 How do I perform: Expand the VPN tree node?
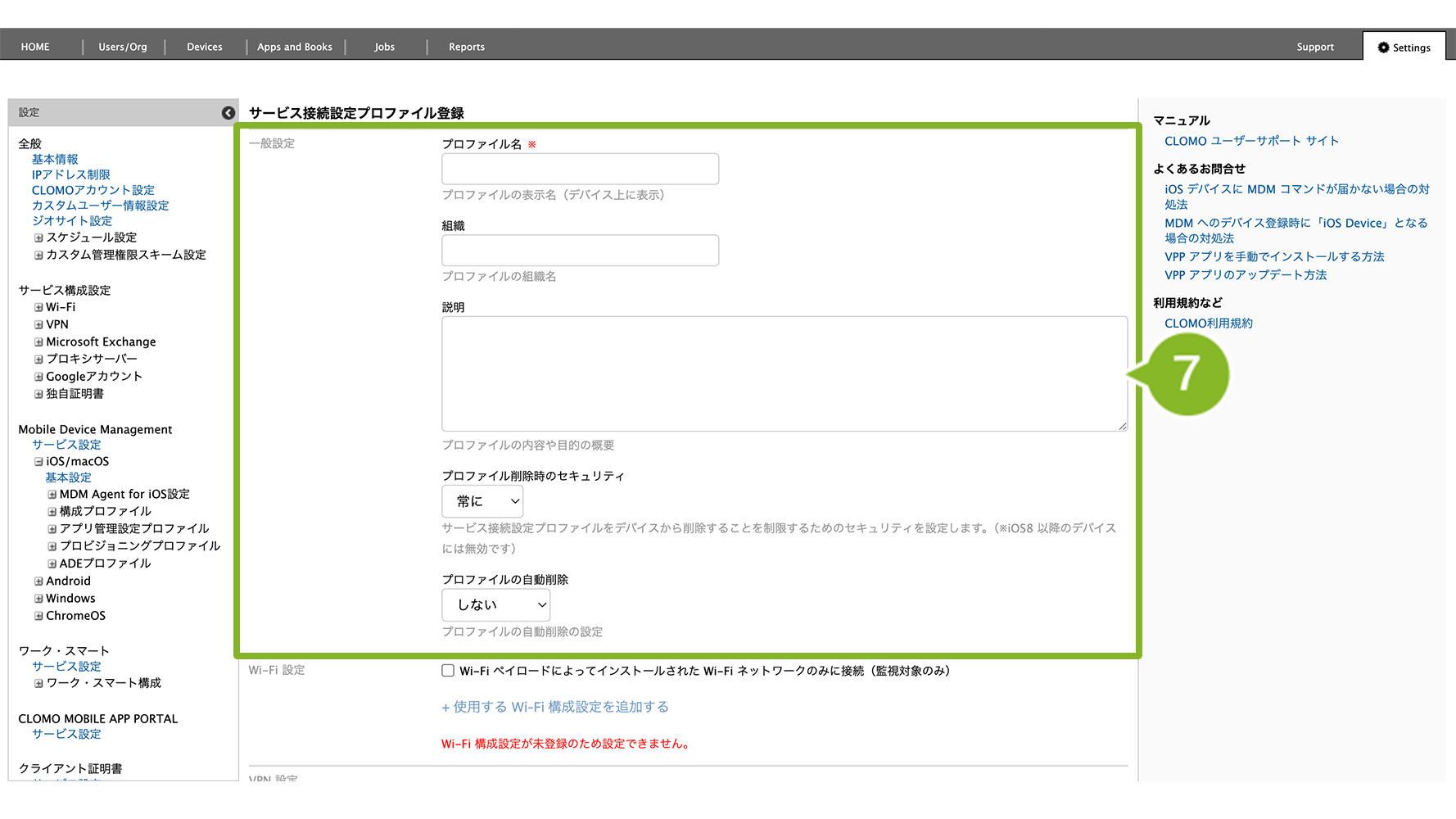click(x=38, y=325)
